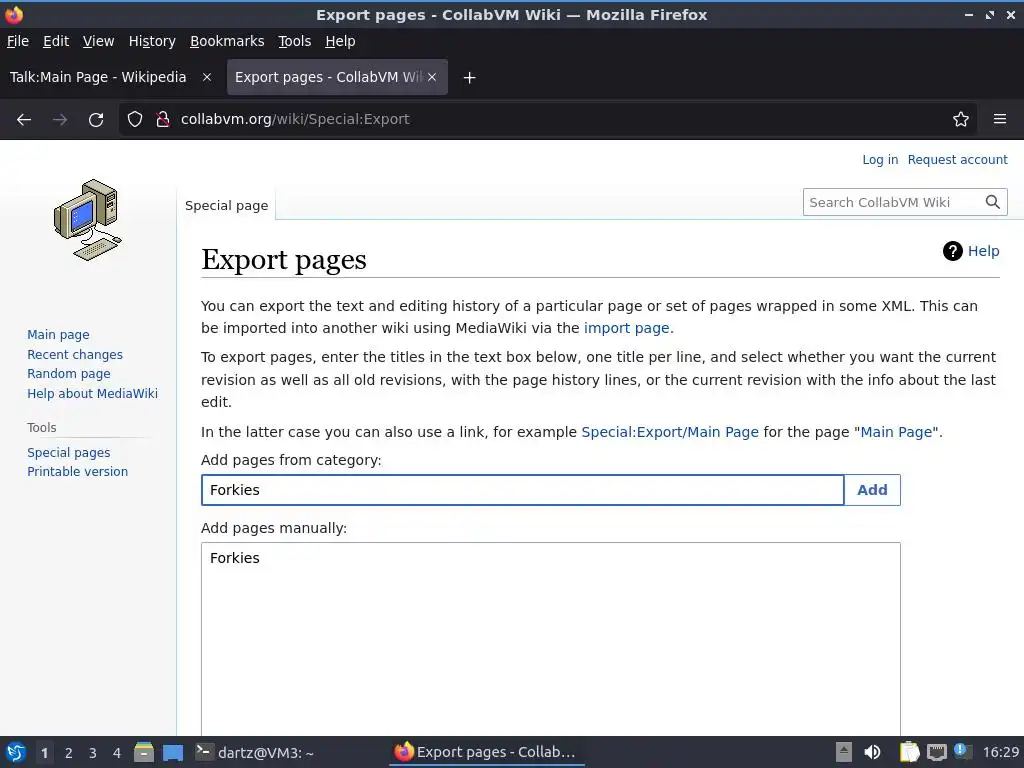Select the Export pages Firefox taskbar entry

485,752
